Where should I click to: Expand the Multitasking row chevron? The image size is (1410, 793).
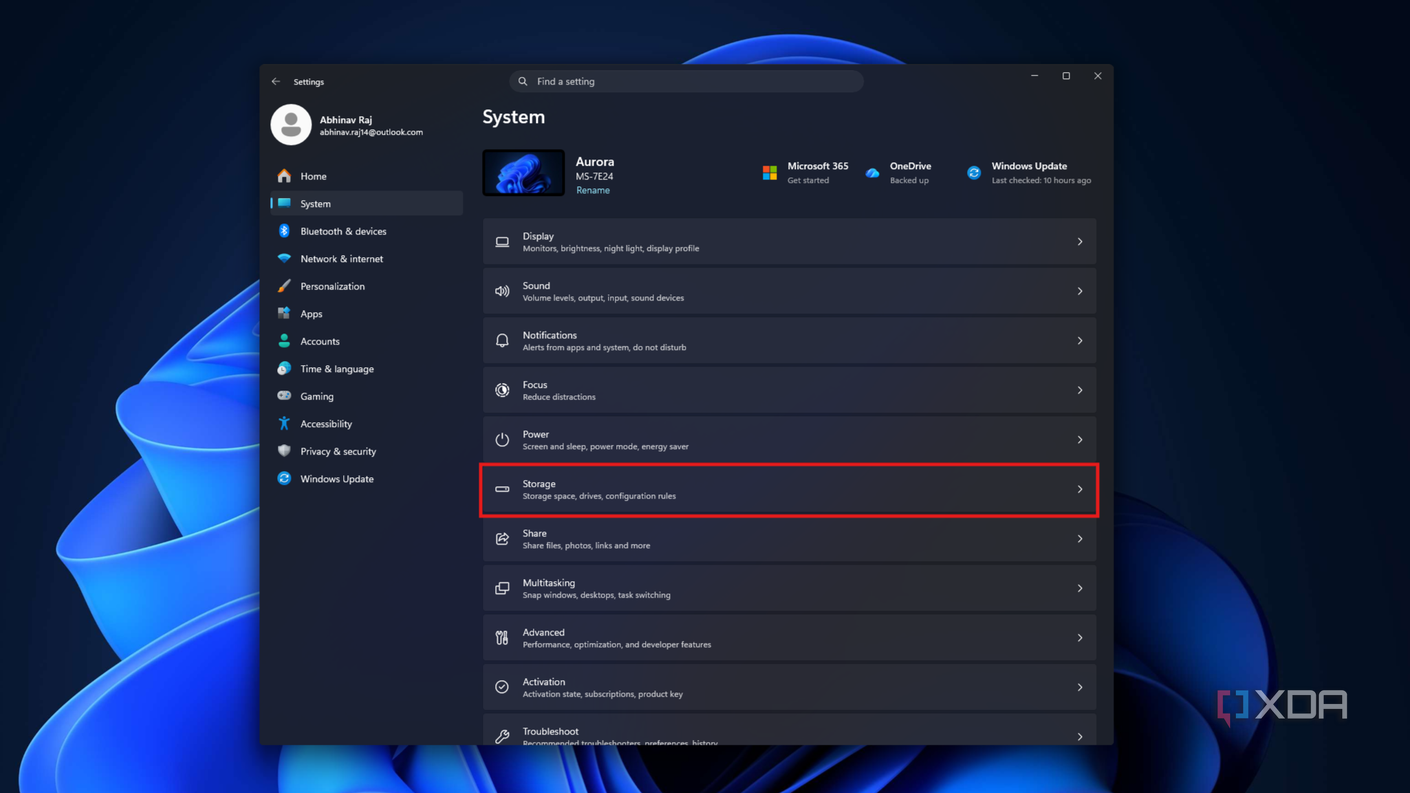pyautogui.click(x=1080, y=588)
